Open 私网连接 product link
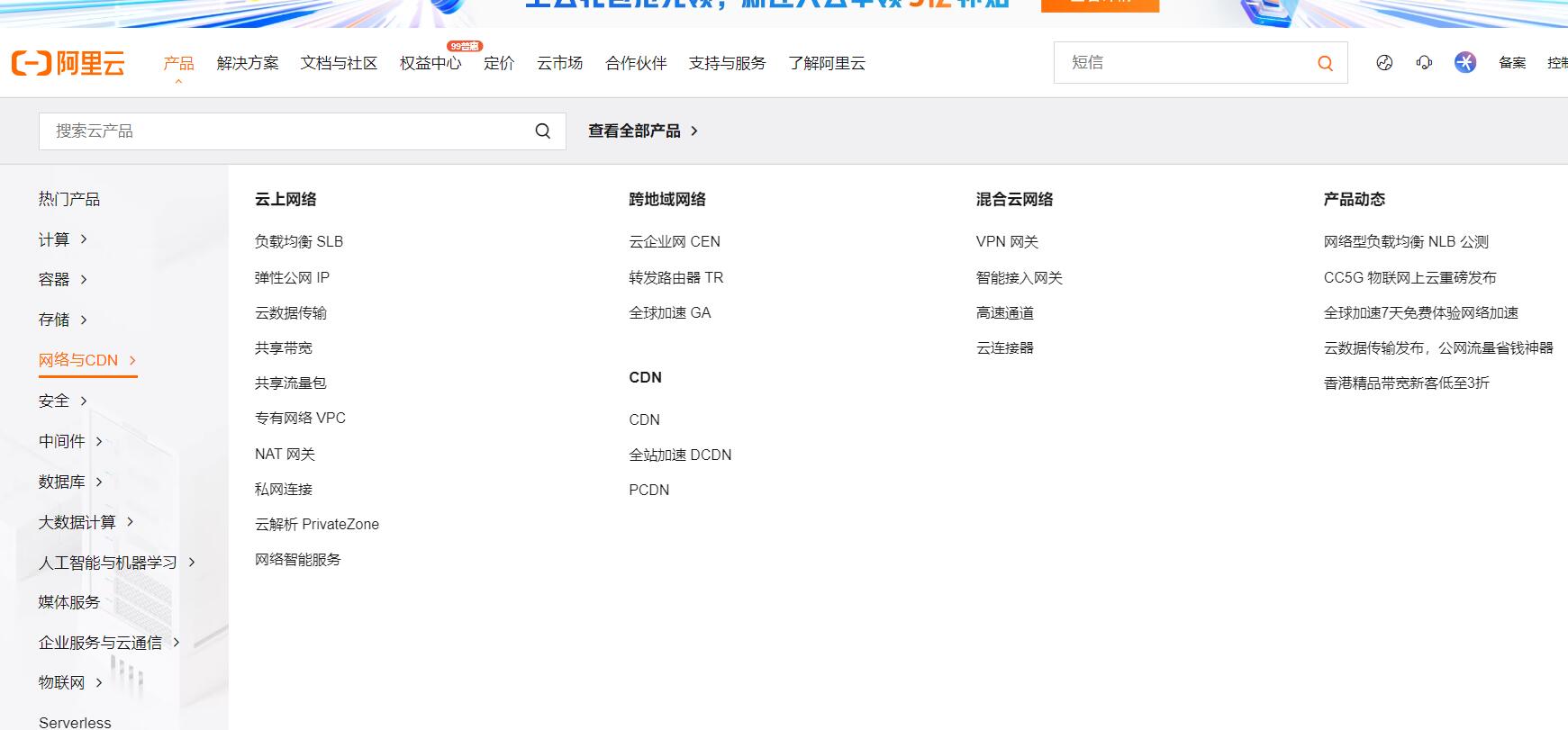Screen dimensions: 1568x730 284,489
